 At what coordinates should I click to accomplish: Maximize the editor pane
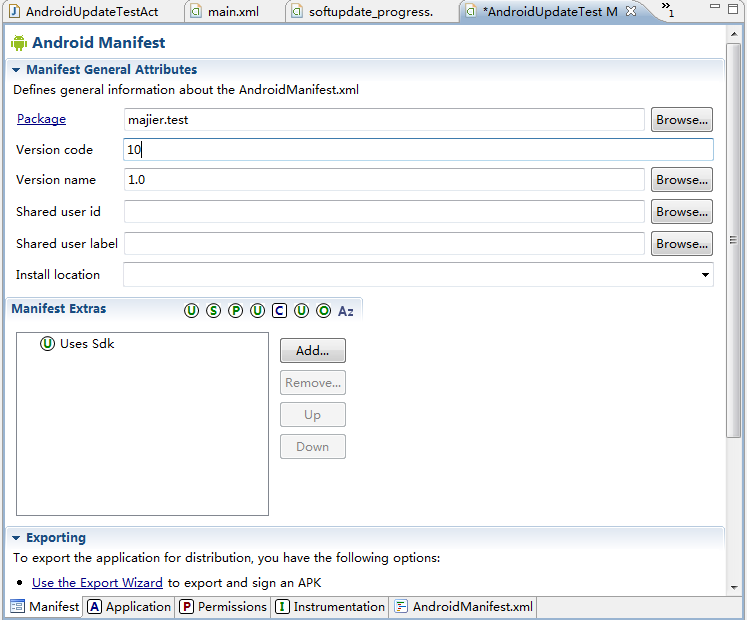[x=733, y=9]
